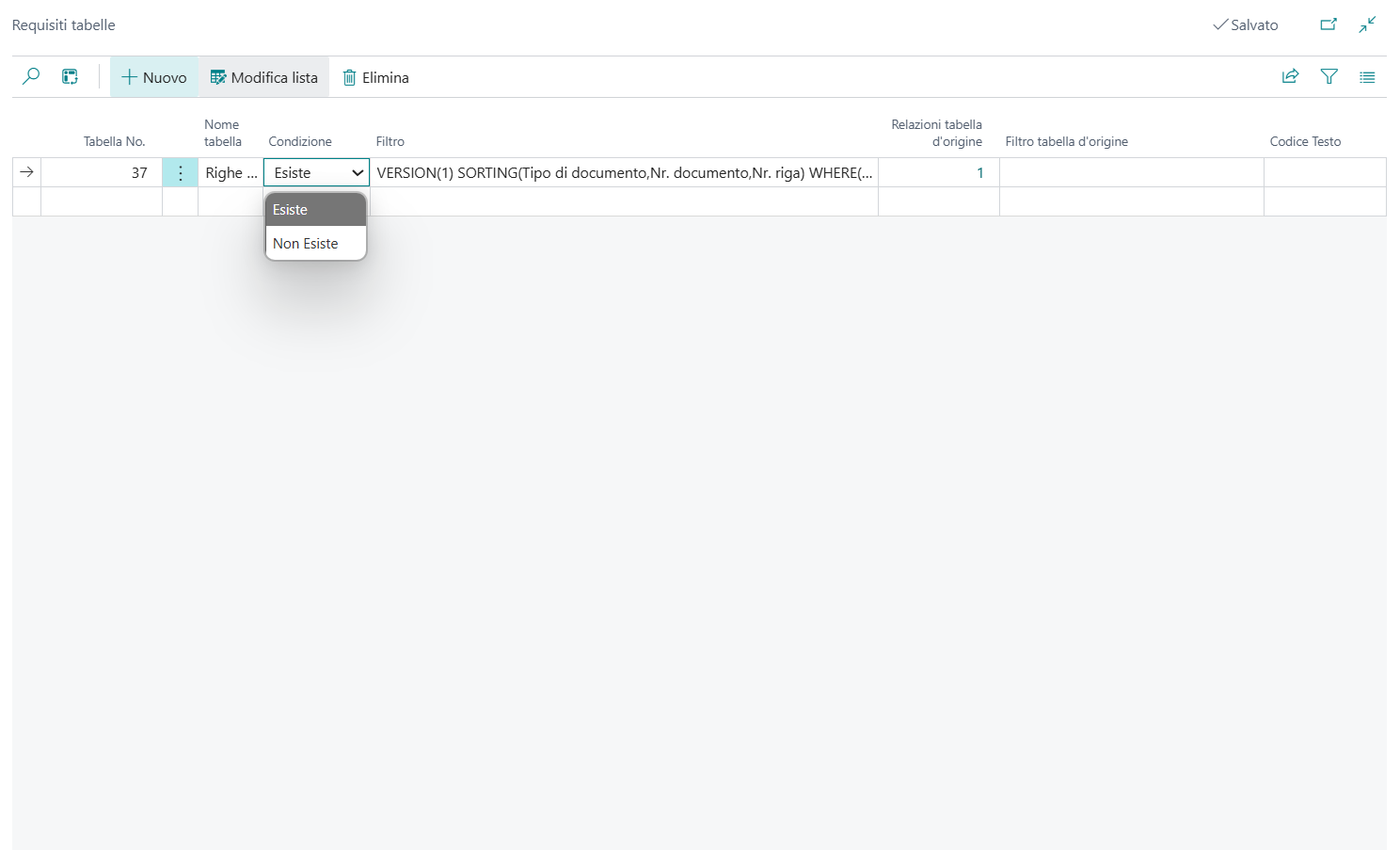Click Filtro tabella d'origine cell in row 37
The width and height of the screenshot is (1400, 850).
(1132, 172)
